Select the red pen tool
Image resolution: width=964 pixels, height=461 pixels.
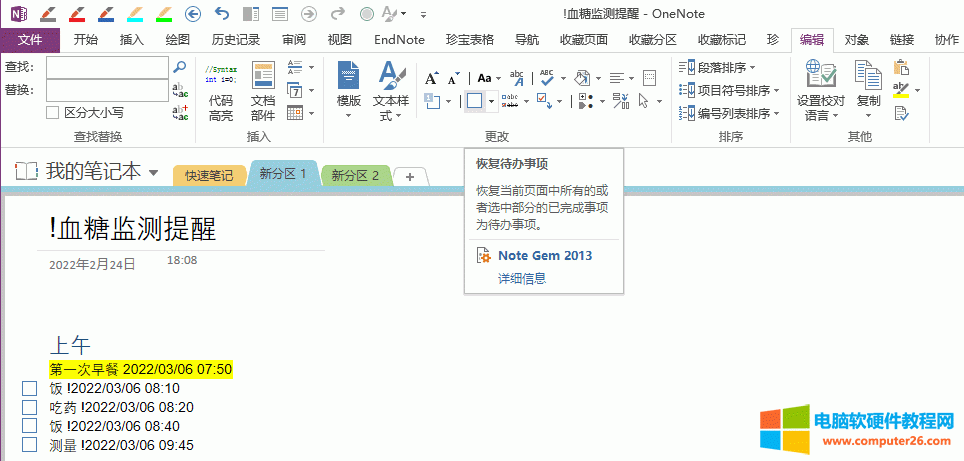(x=77, y=13)
